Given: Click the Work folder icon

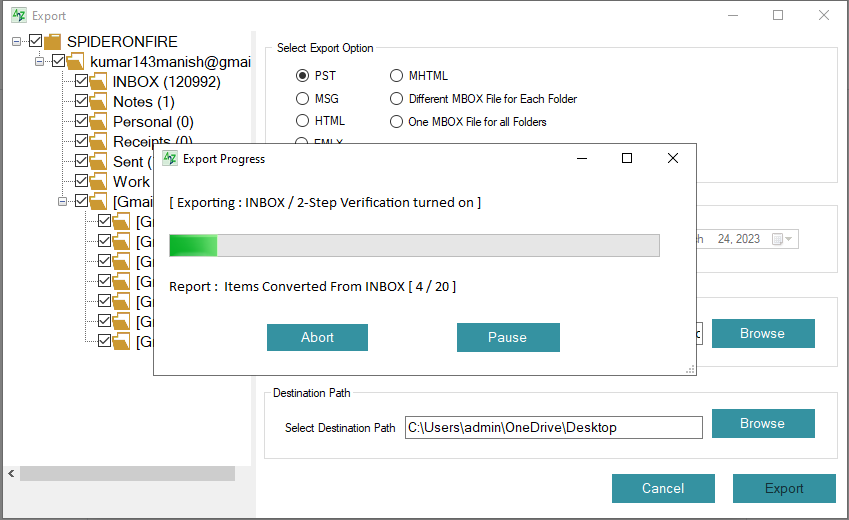Looking at the screenshot, I should (99, 182).
